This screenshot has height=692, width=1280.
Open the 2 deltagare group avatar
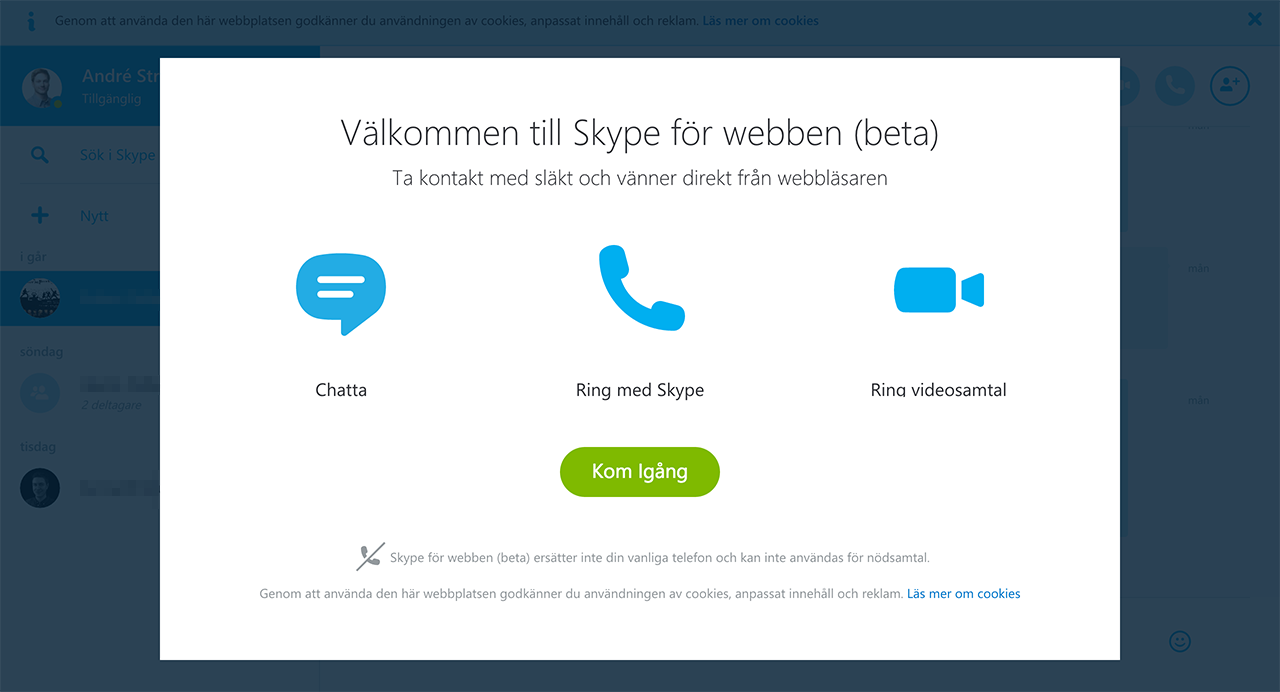(x=40, y=392)
